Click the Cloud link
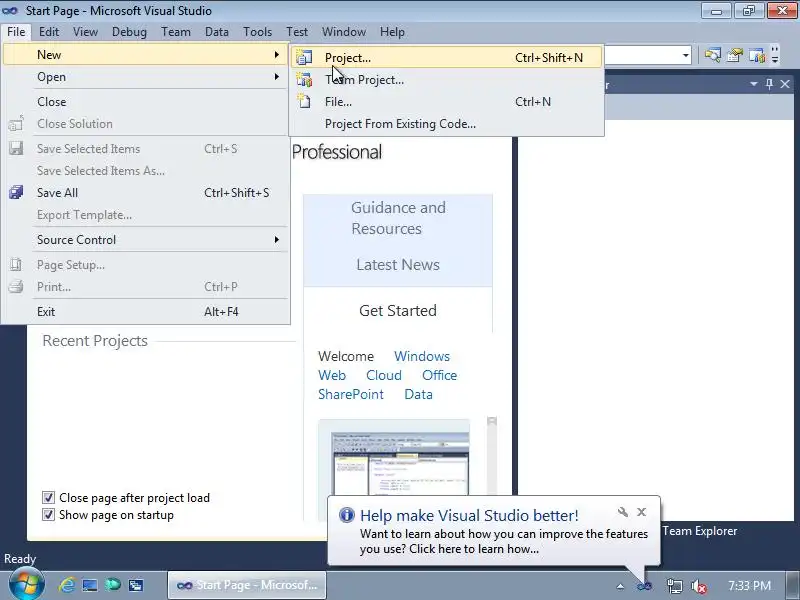The image size is (800, 600). (x=384, y=376)
